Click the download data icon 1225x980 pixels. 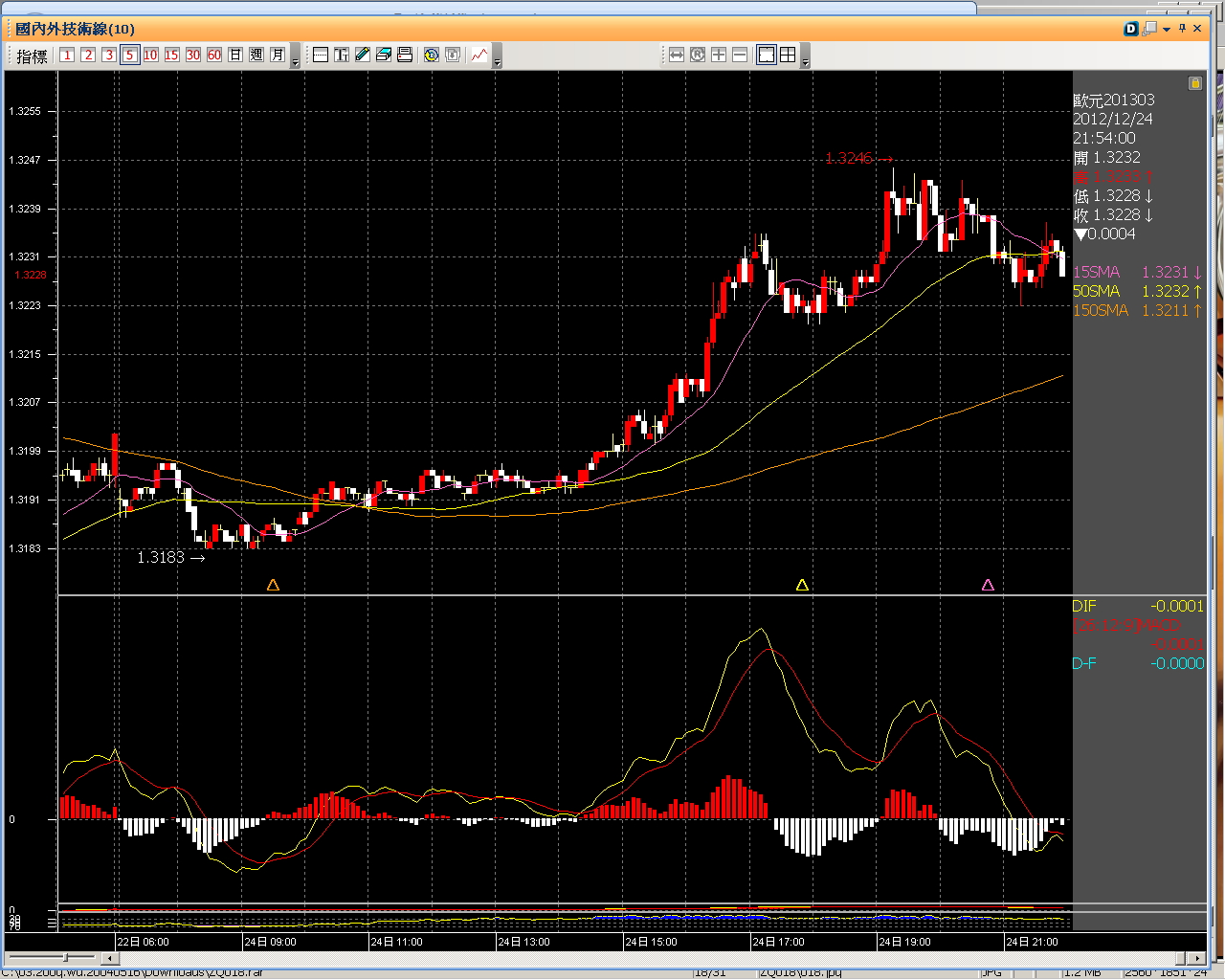[453, 56]
